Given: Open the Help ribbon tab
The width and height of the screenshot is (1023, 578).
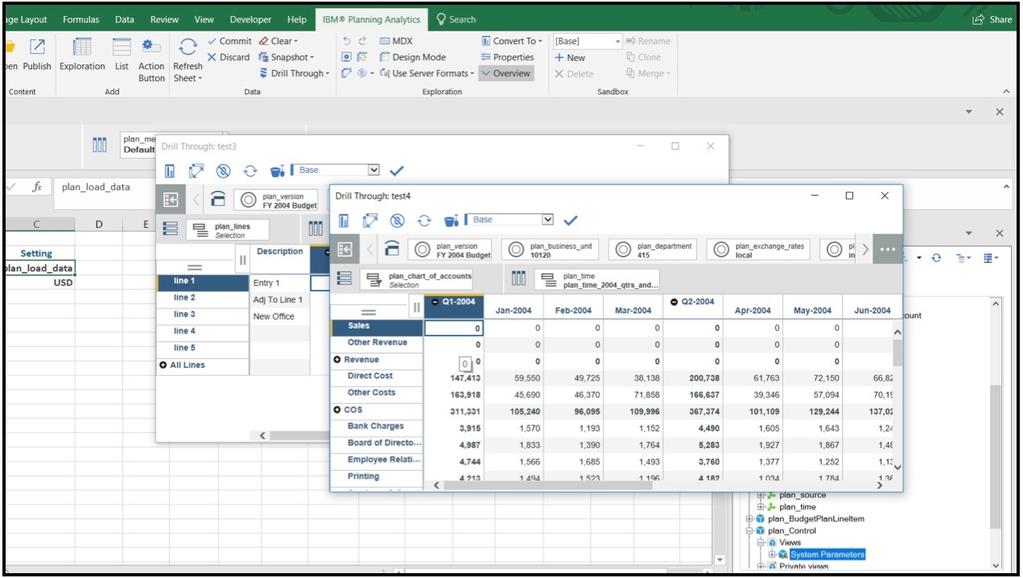Looking at the screenshot, I should click(297, 20).
